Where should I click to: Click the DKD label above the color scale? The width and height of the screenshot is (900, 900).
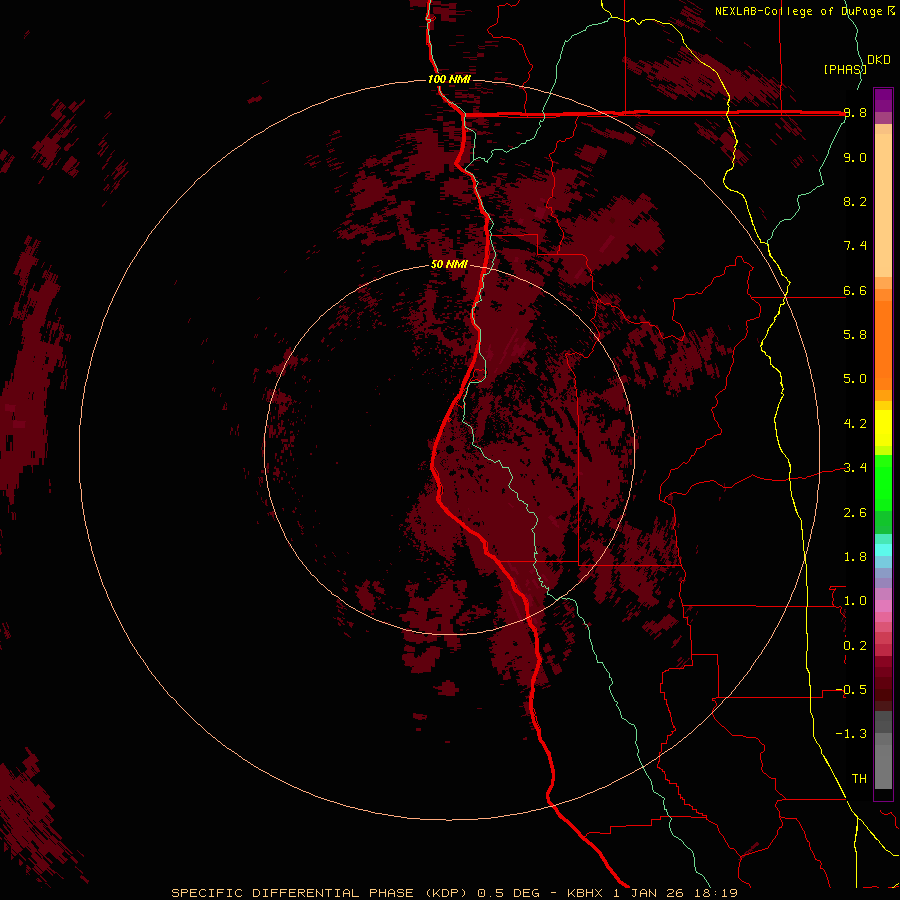coord(879,60)
